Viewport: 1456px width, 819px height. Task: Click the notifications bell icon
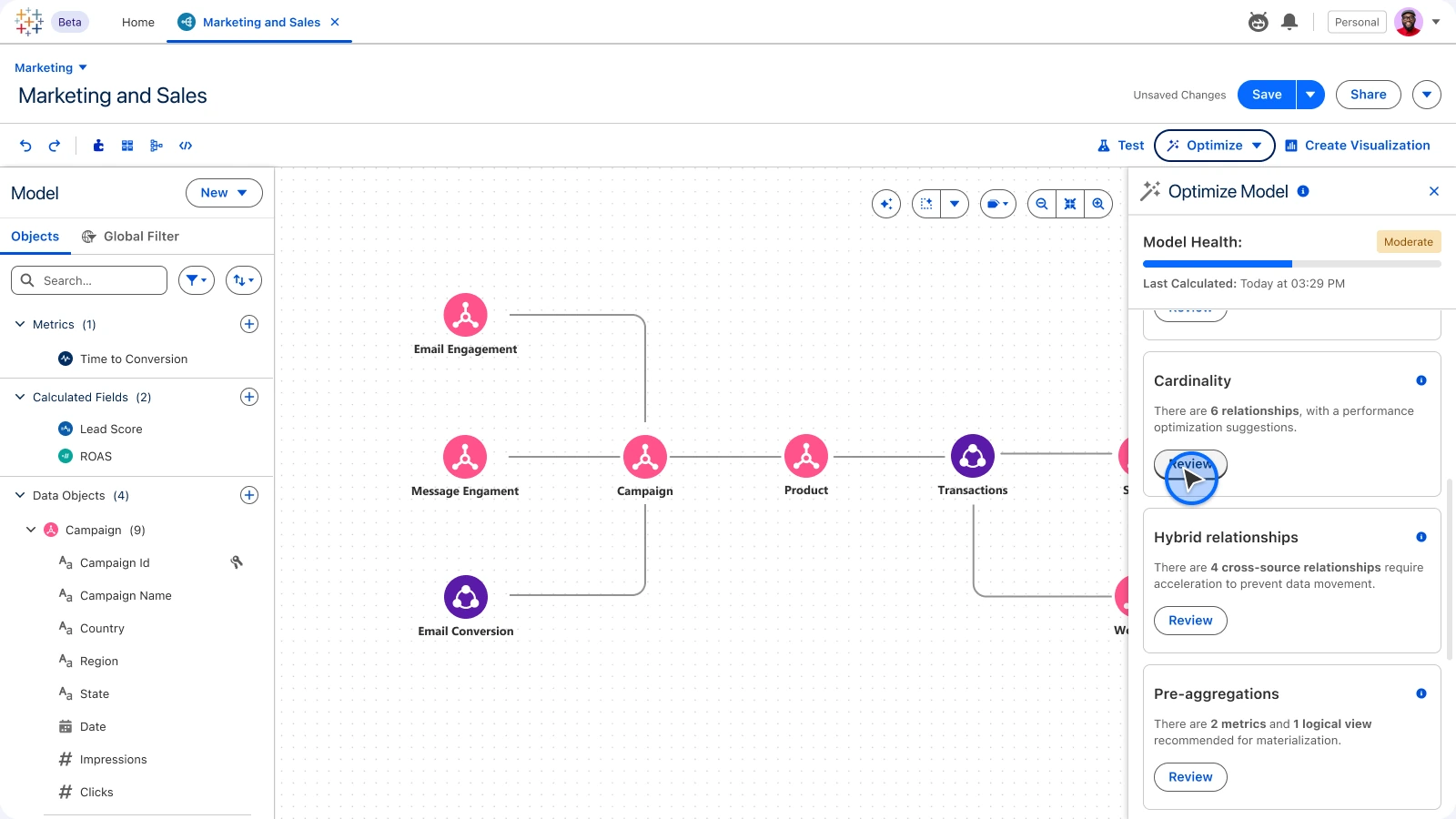(x=1289, y=22)
